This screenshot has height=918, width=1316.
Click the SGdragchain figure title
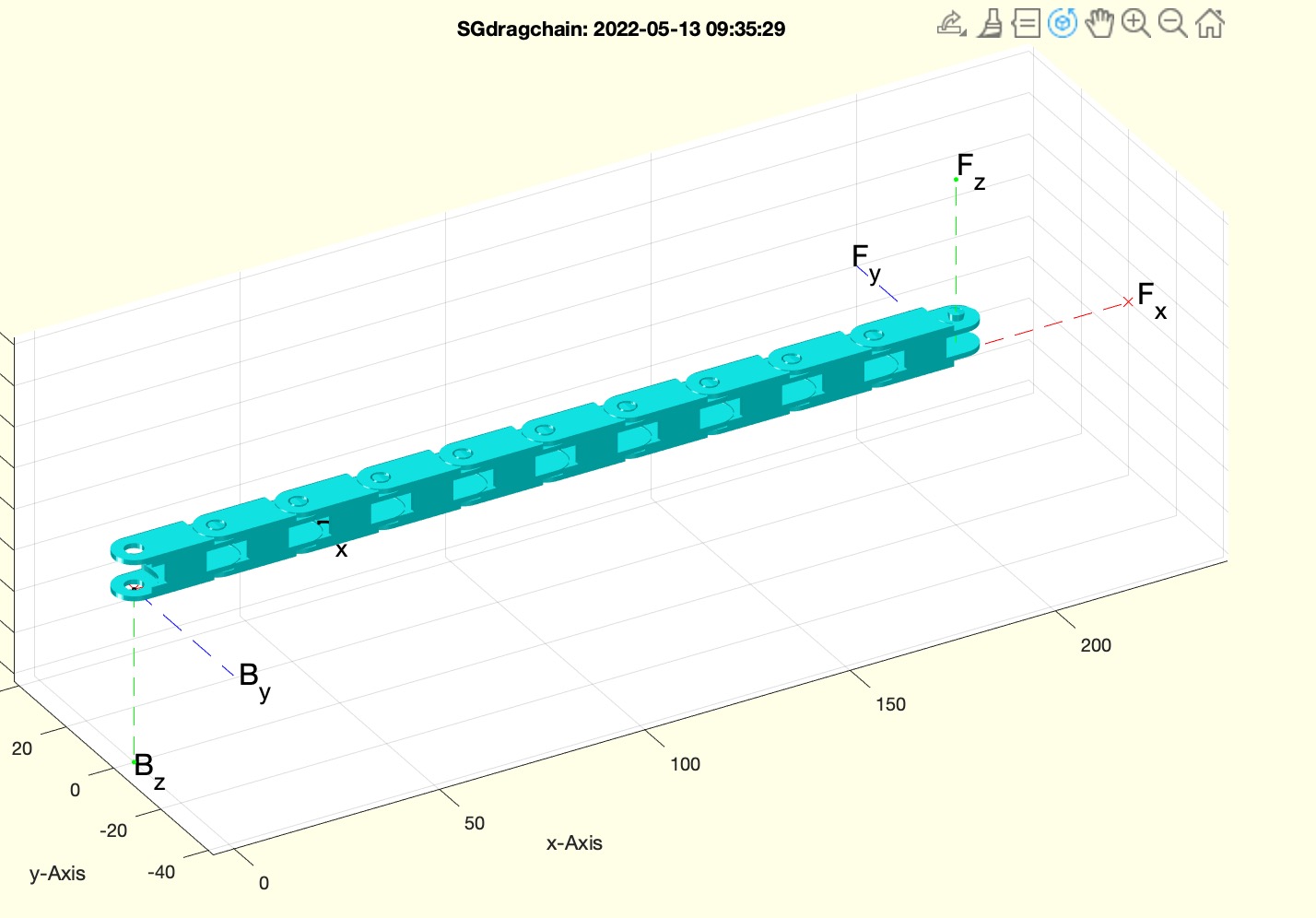tap(620, 29)
